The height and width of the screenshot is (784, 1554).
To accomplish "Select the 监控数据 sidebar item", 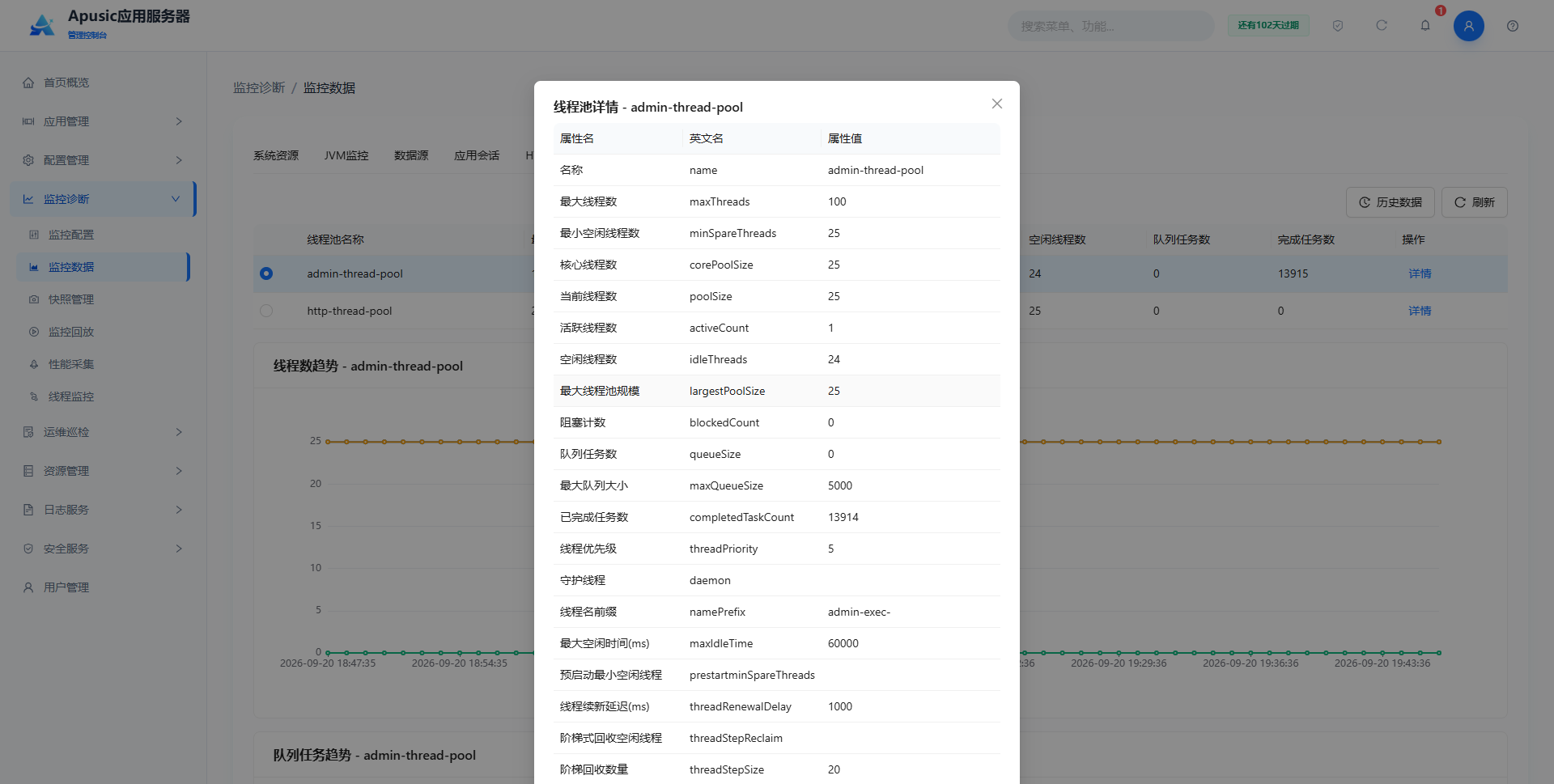I will point(104,267).
